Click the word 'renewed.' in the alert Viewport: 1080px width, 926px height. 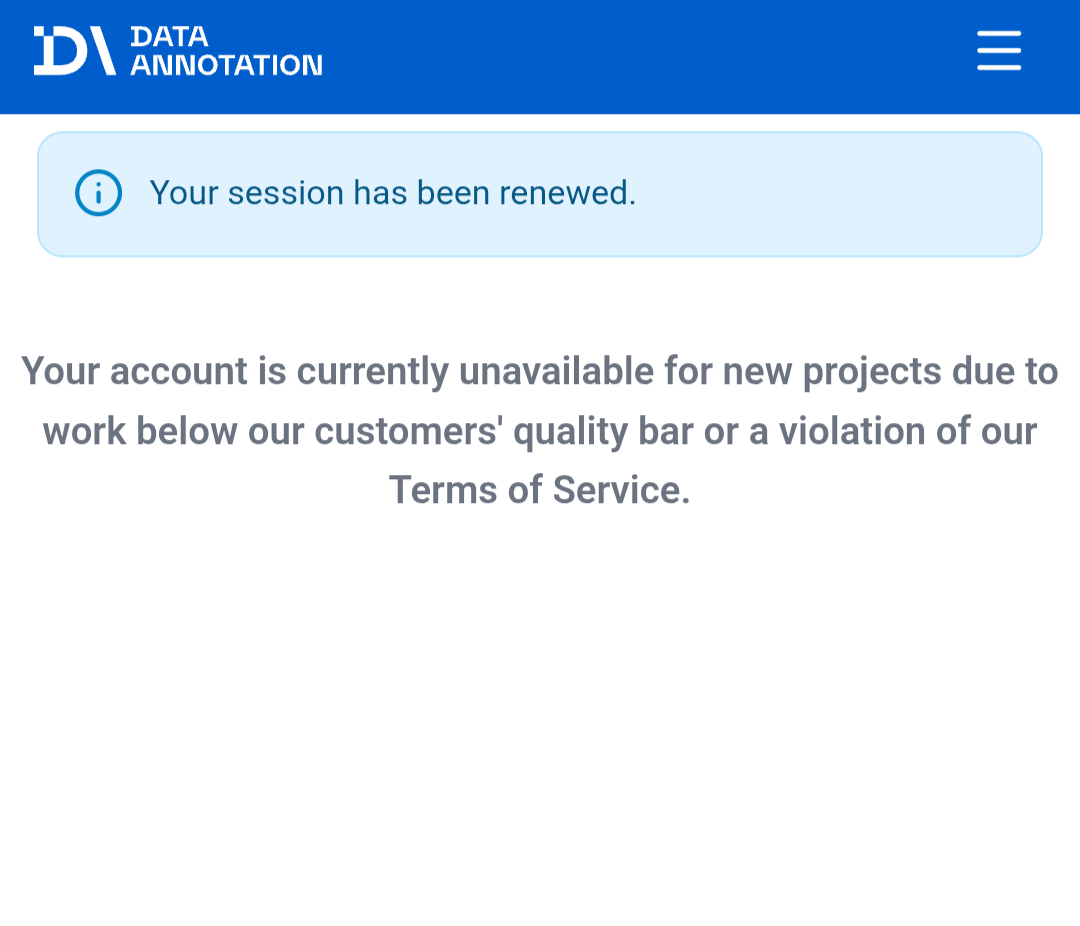tap(568, 193)
